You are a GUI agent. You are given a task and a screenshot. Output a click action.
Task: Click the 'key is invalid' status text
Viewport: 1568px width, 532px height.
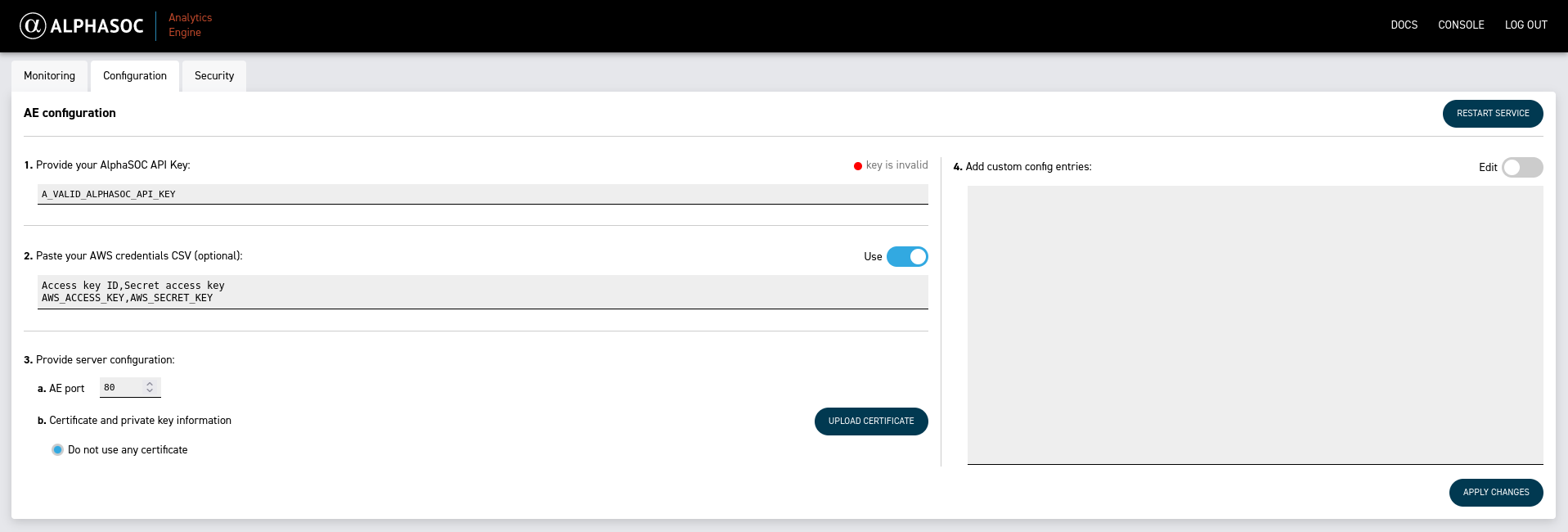tap(896, 165)
